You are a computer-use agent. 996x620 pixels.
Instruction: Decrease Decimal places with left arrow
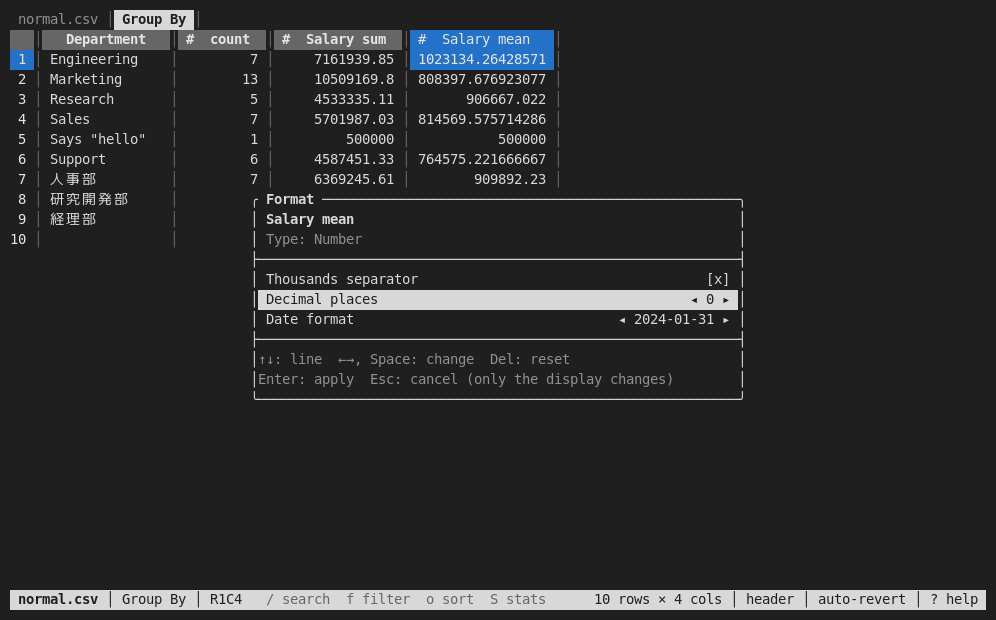[x=694, y=300]
